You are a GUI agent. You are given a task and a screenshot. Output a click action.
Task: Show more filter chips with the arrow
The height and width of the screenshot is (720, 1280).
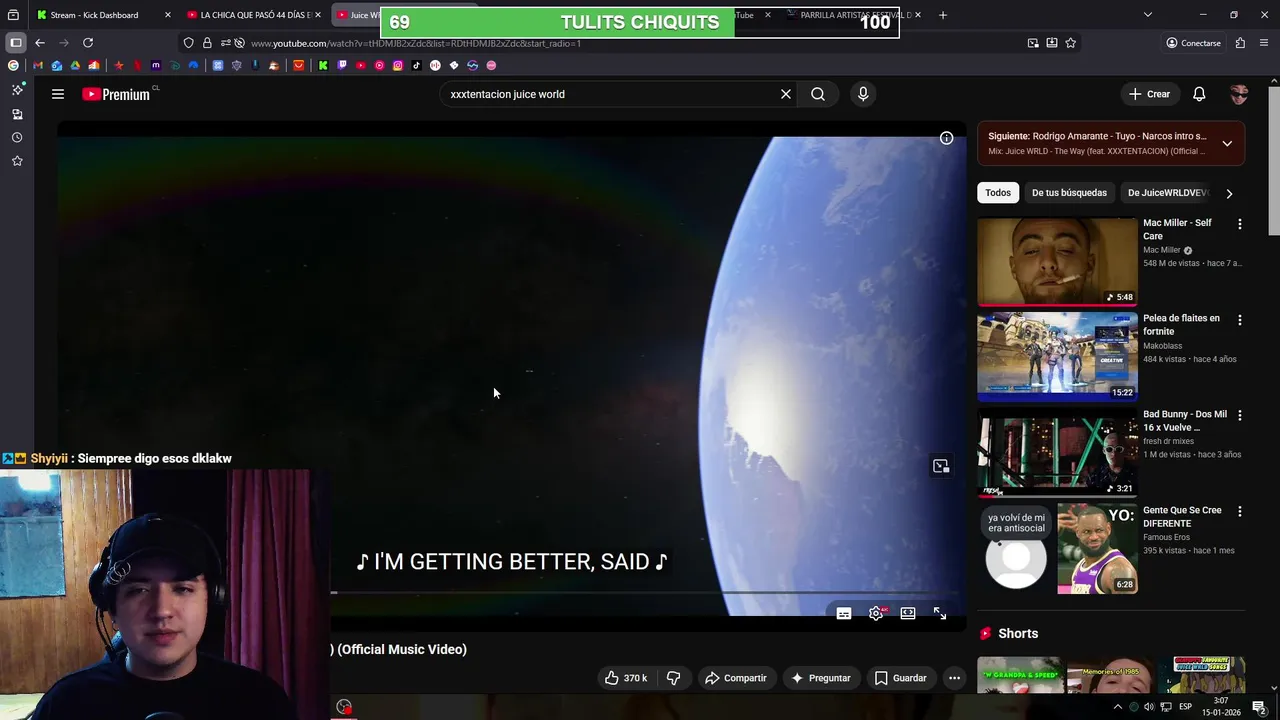[x=1229, y=193]
